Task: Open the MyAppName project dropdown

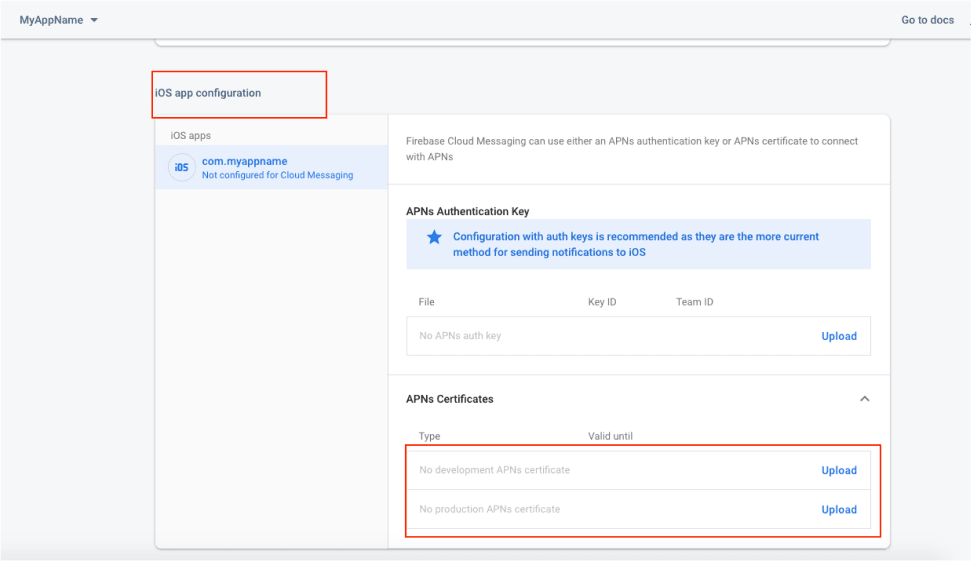Action: [x=59, y=20]
